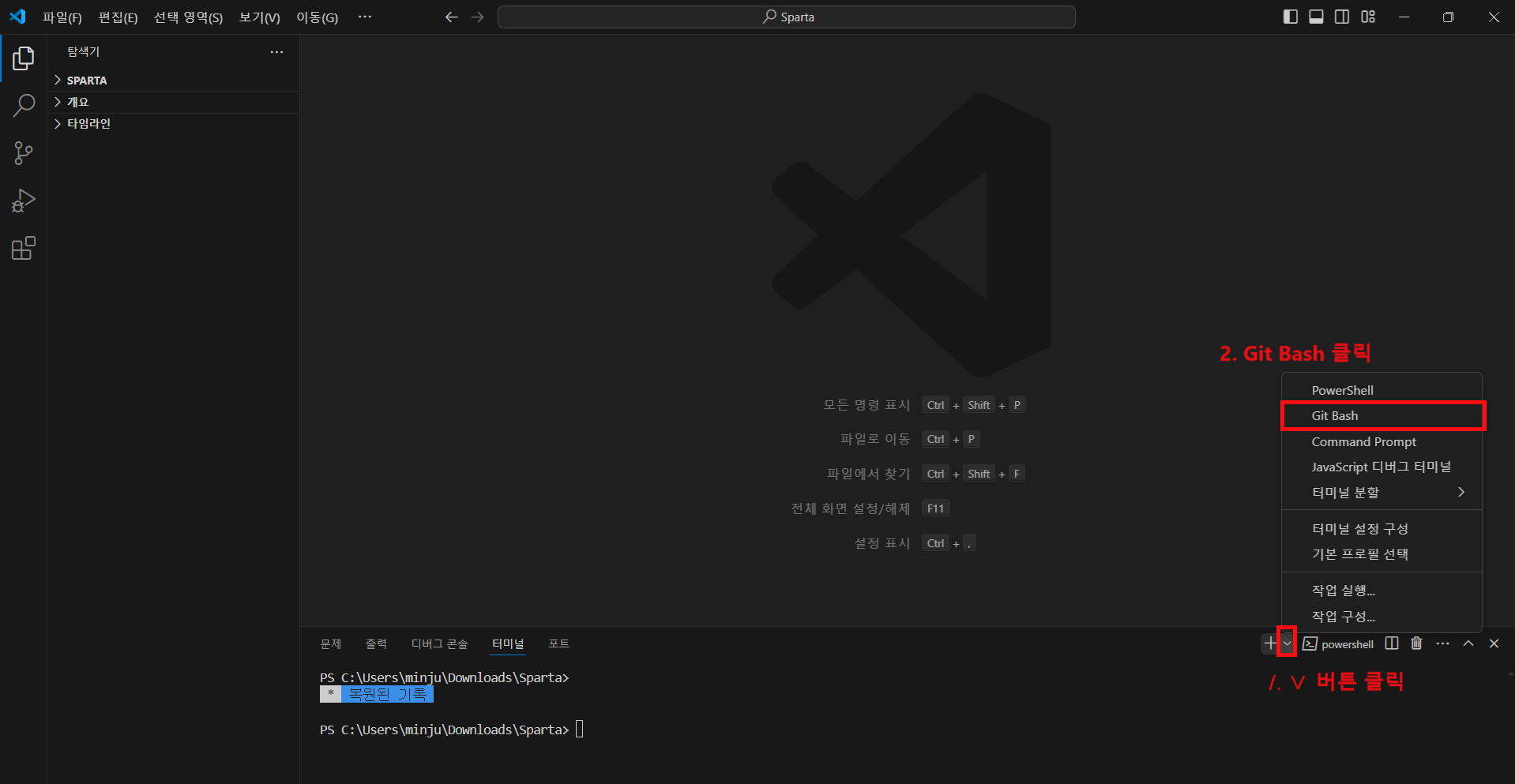
Task: Choose PowerShell from the terminal menu
Action: [x=1382, y=390]
